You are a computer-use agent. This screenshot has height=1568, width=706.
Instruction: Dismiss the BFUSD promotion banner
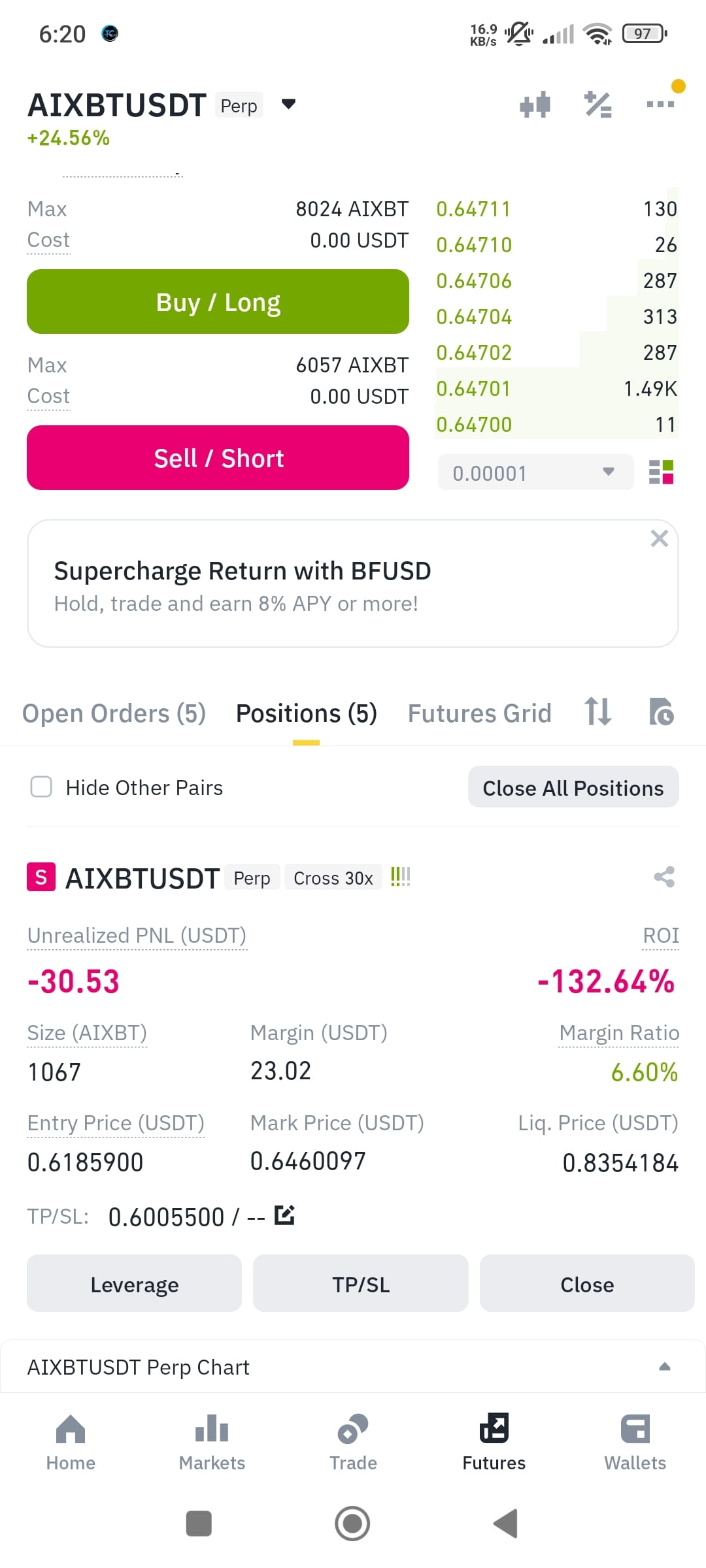pos(659,538)
